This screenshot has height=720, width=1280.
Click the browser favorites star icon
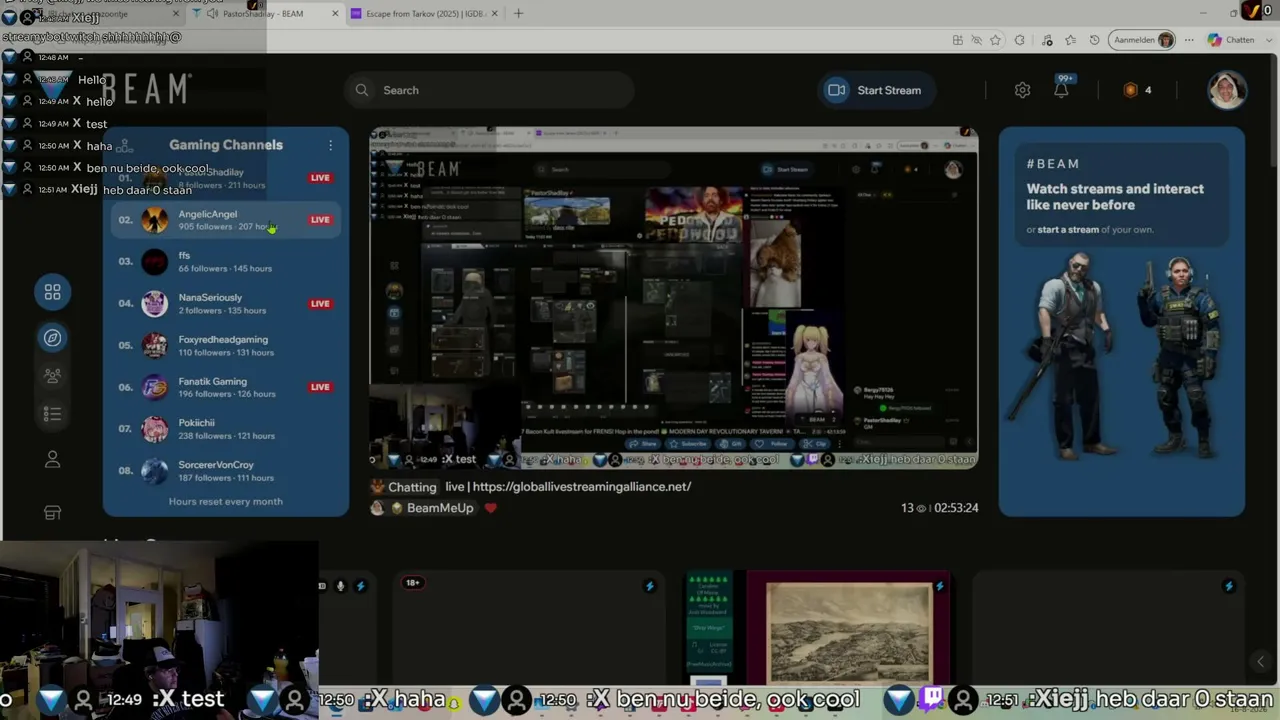(995, 40)
